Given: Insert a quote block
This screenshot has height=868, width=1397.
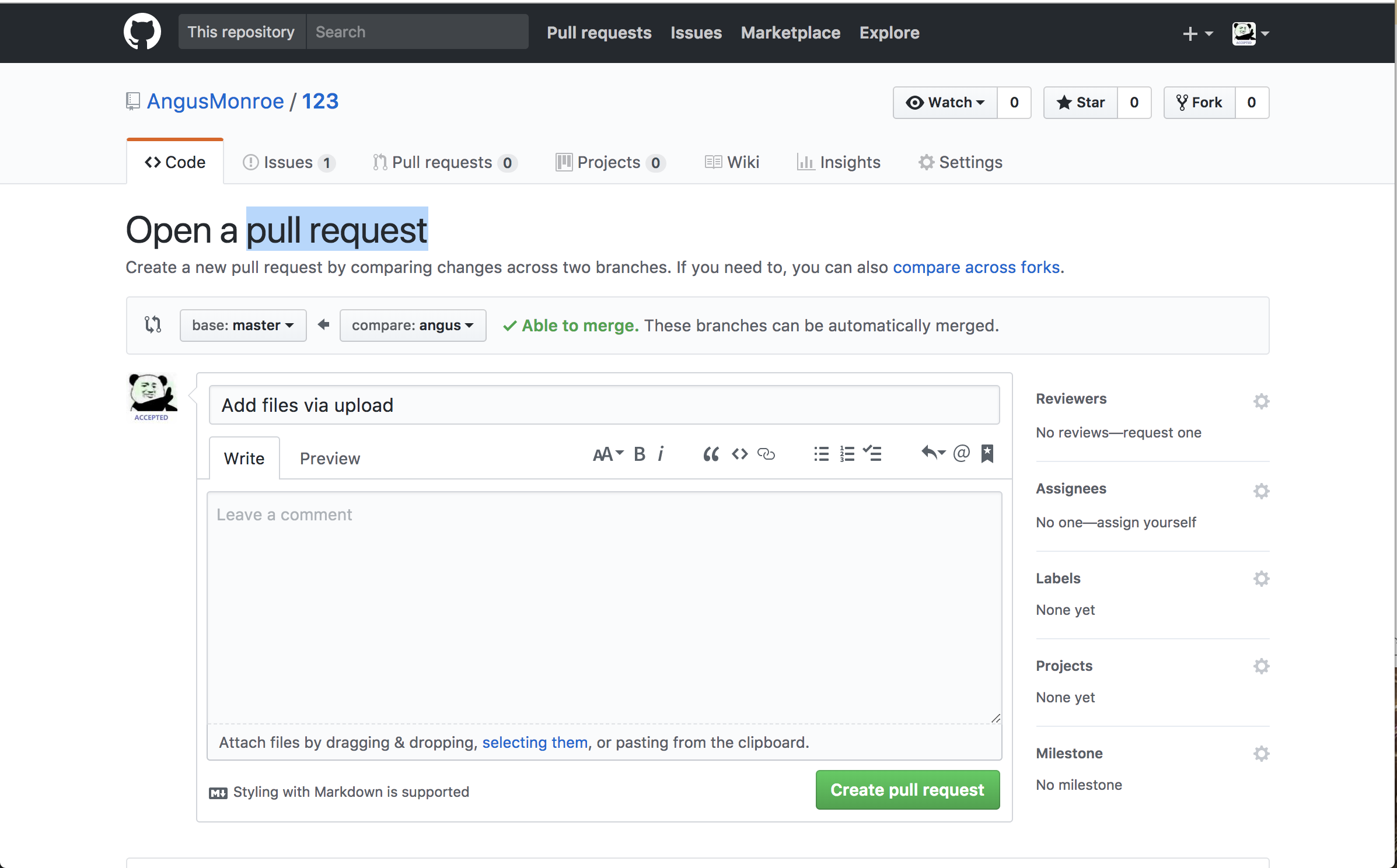Looking at the screenshot, I should pos(711,454).
